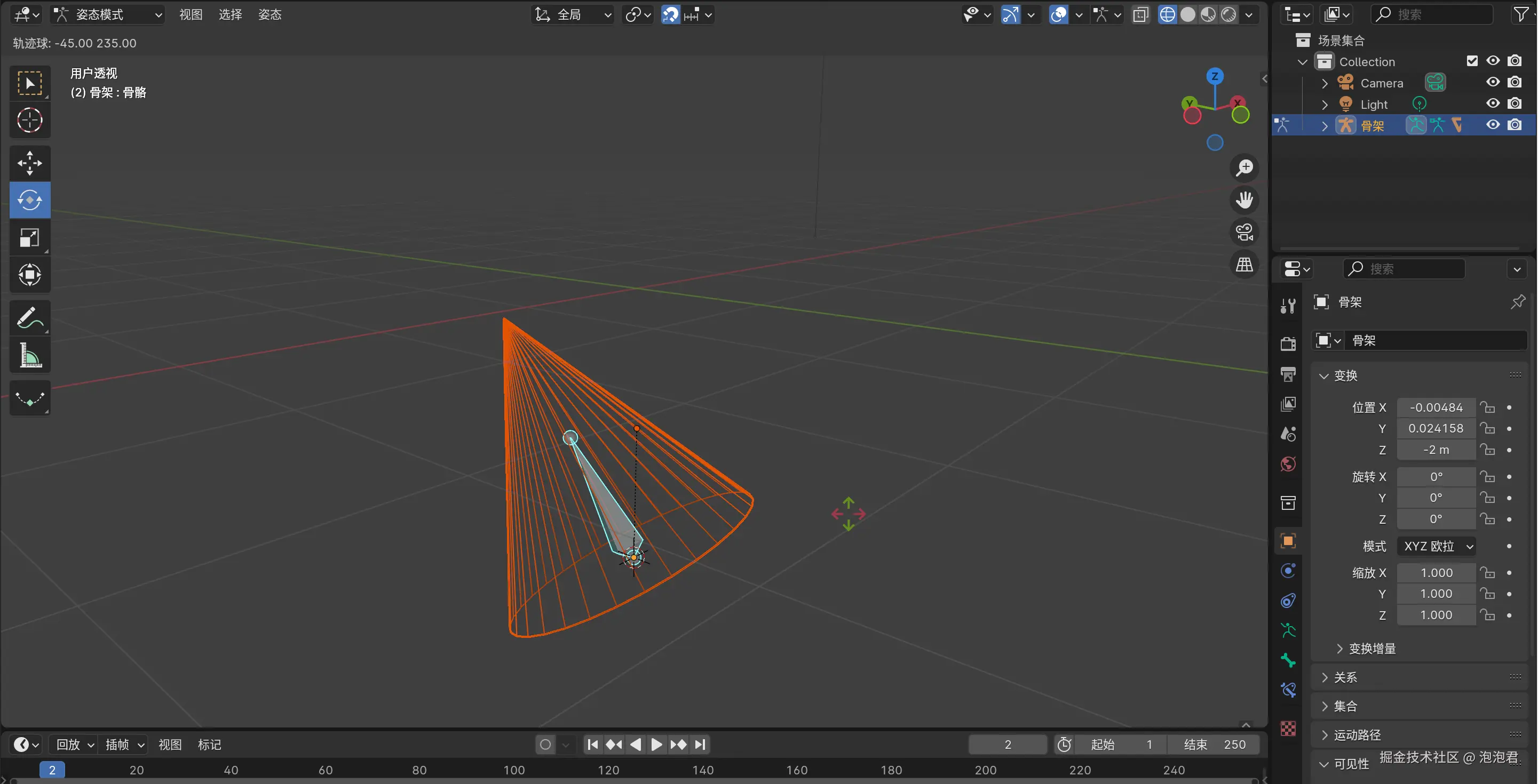Disable render for Camera object
The height and width of the screenshot is (784, 1538).
point(1515,82)
